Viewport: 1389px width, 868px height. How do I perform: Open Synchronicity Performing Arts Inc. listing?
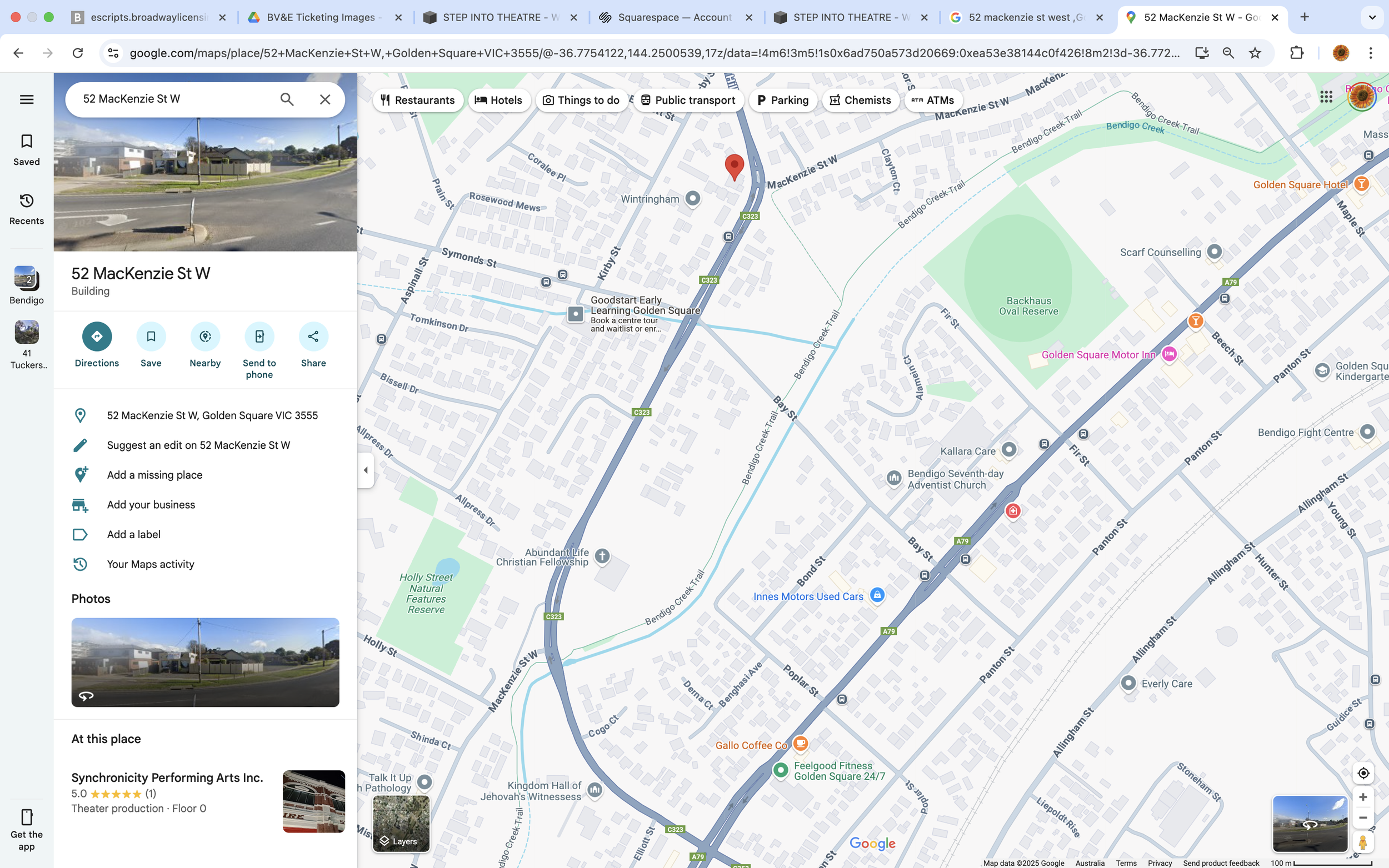point(167,778)
